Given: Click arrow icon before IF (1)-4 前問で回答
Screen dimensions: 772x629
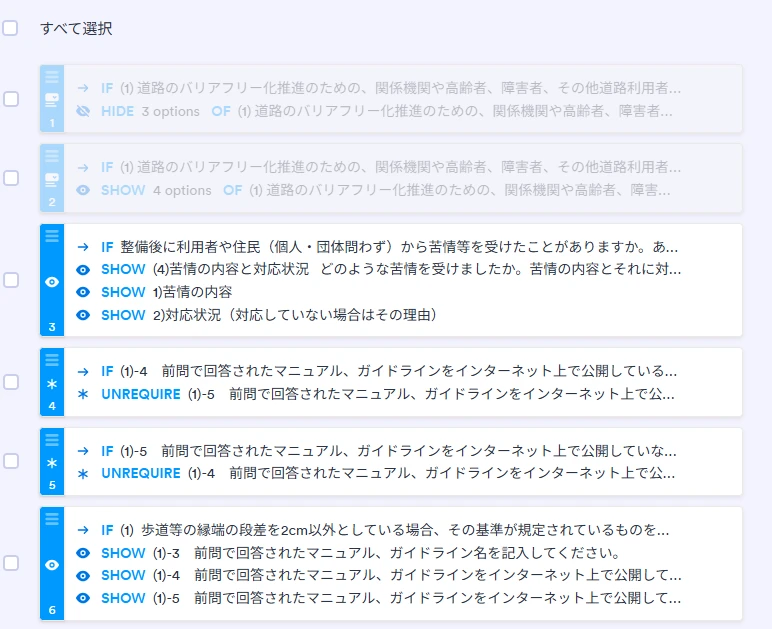Looking at the screenshot, I should [x=83, y=372].
